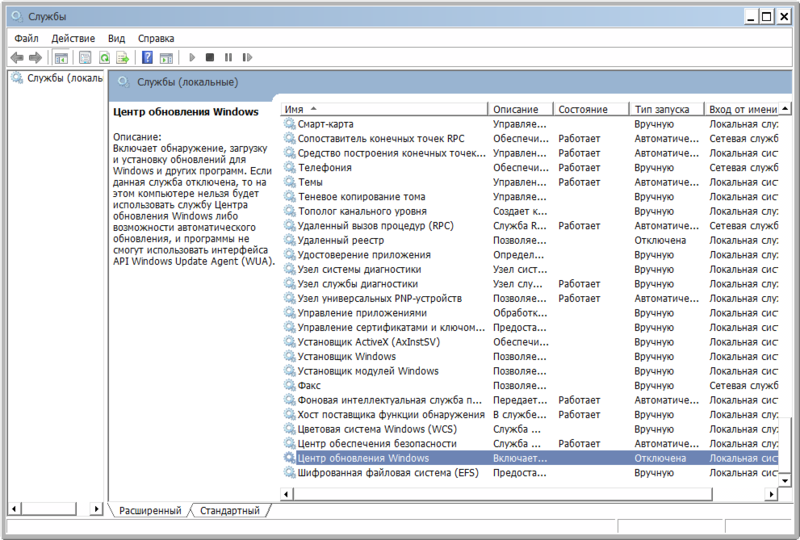Click list vertical scrollbar down arrow
This screenshot has height=540, width=800.
tap(785, 480)
